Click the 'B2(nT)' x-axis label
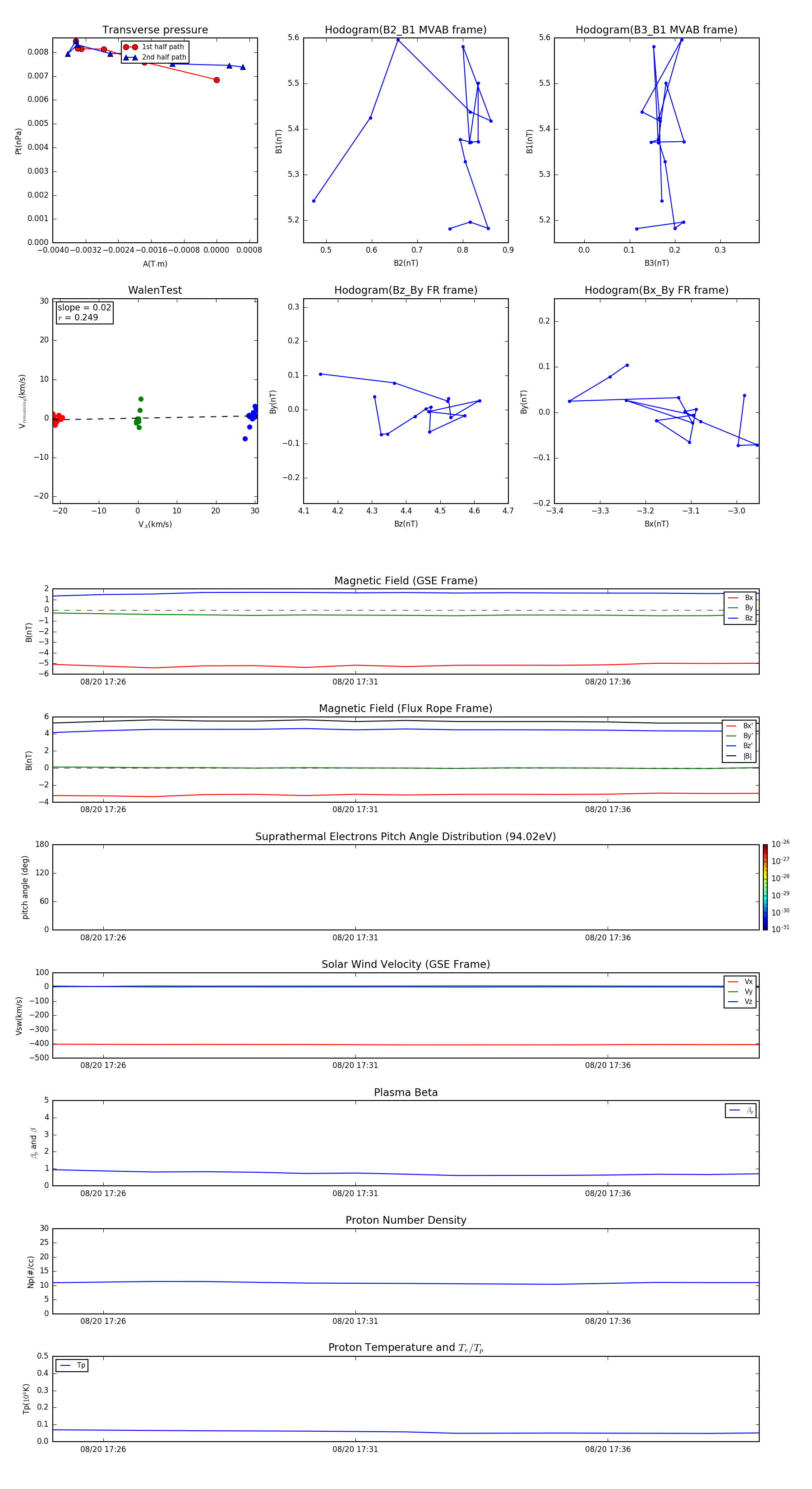 click(406, 263)
